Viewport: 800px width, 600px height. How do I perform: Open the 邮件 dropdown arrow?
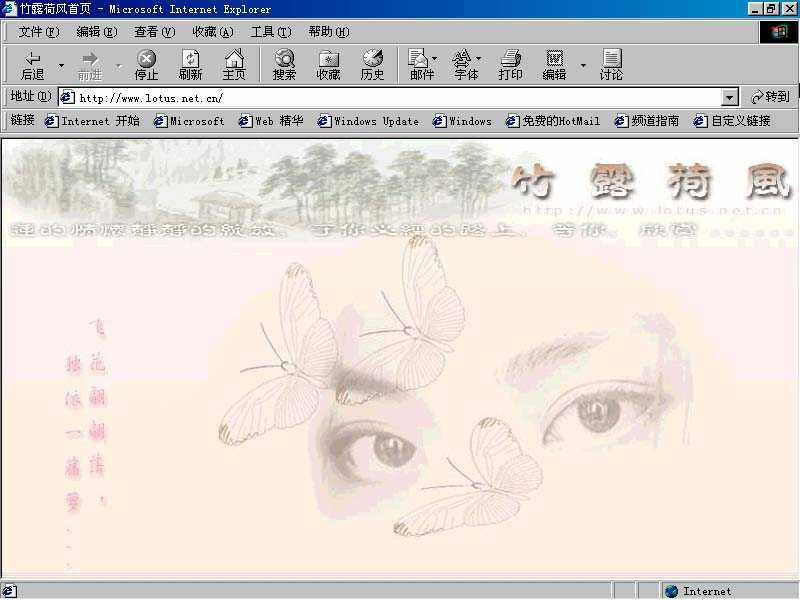[x=434, y=57]
